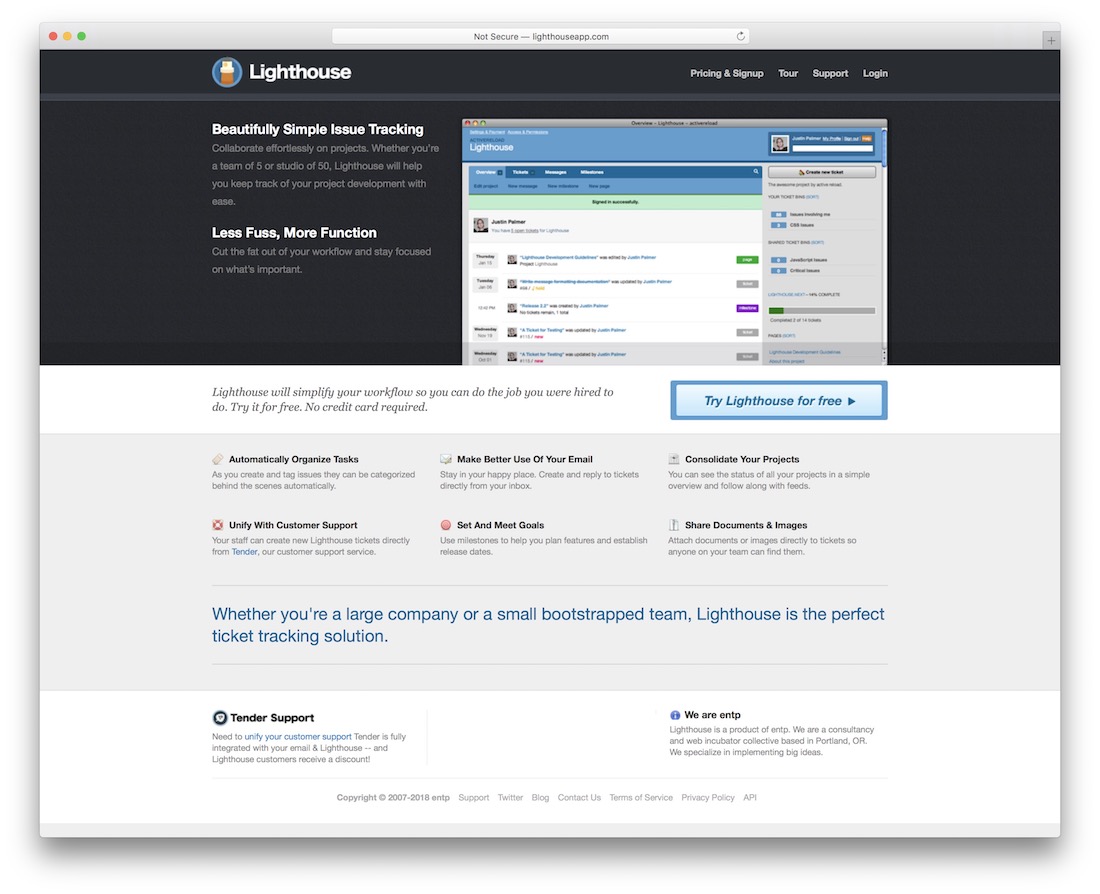This screenshot has height=894, width=1100.
Task: Open the Pricing & Signup page
Action: 726,73
